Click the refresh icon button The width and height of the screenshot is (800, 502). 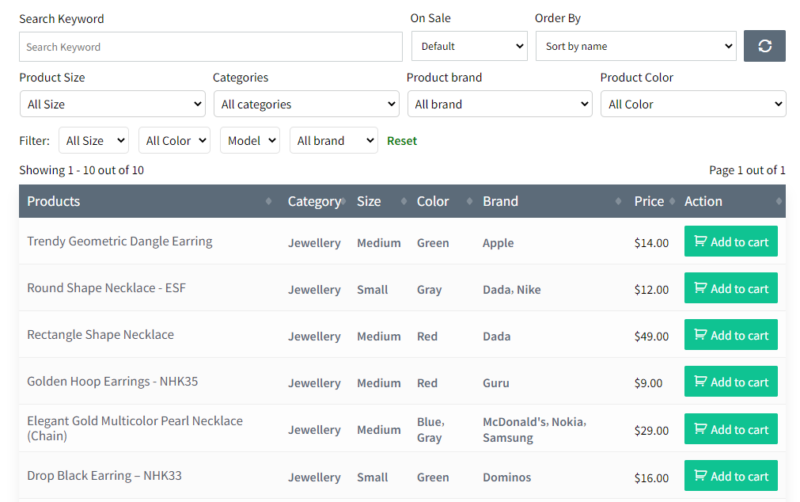tap(764, 46)
